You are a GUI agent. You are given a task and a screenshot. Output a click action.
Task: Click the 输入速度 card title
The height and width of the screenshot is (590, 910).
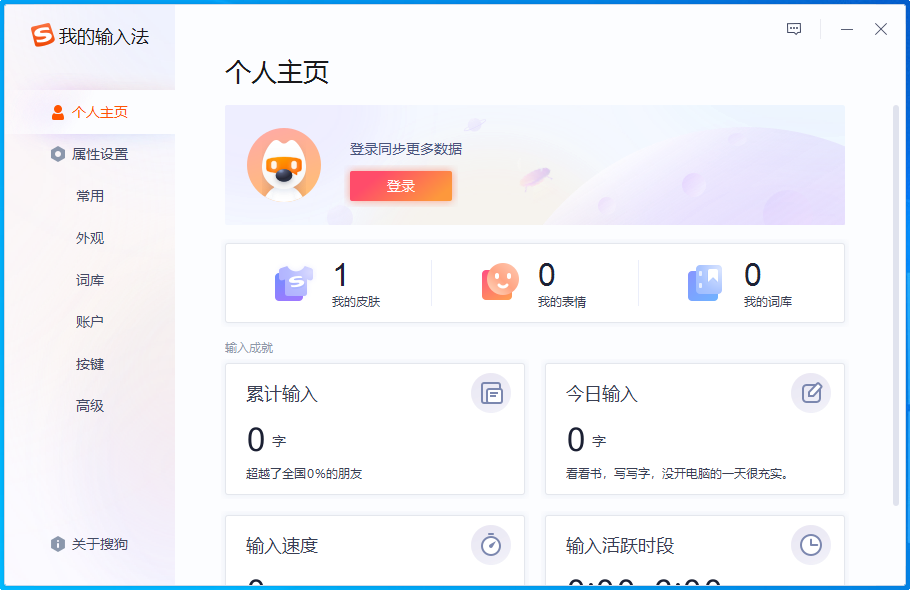tap(282, 546)
